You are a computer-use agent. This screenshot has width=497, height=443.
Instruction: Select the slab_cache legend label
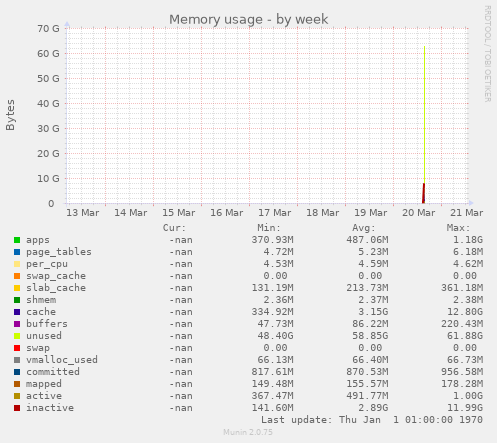[56, 288]
